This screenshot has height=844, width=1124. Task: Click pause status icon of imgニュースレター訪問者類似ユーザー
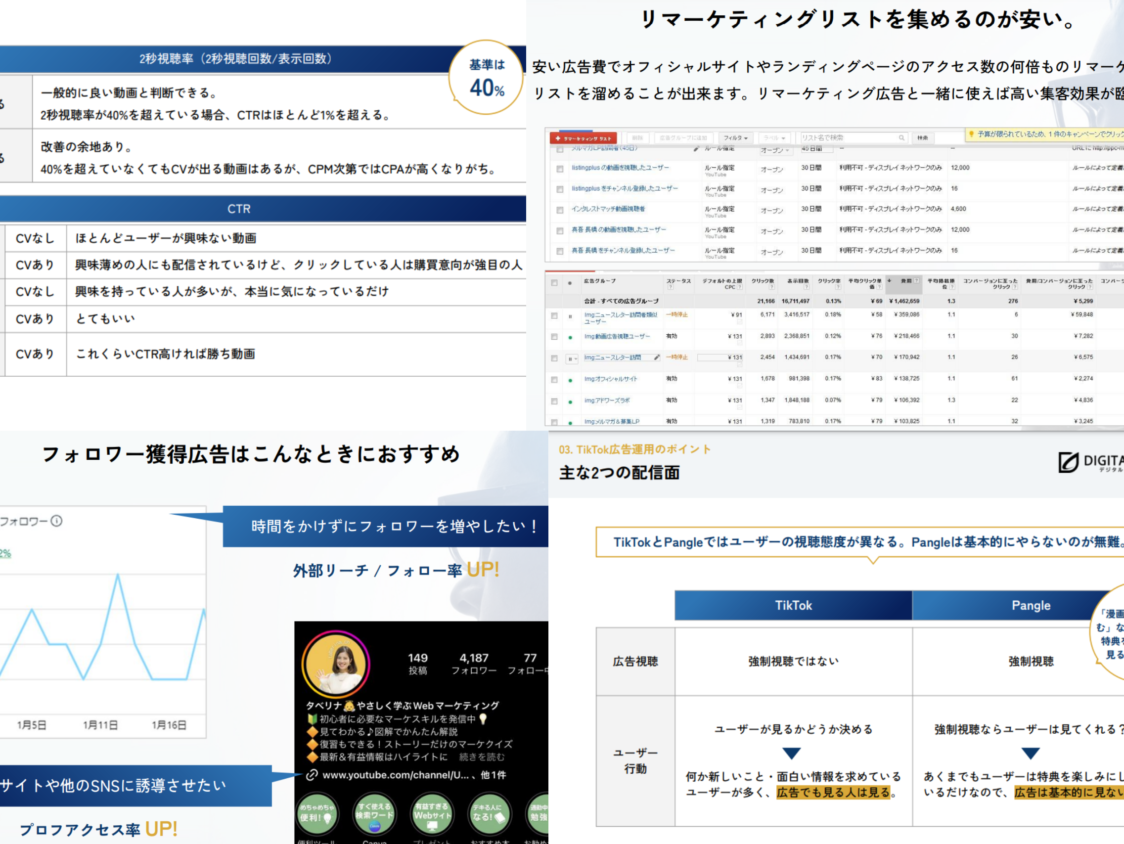pyautogui.click(x=571, y=316)
